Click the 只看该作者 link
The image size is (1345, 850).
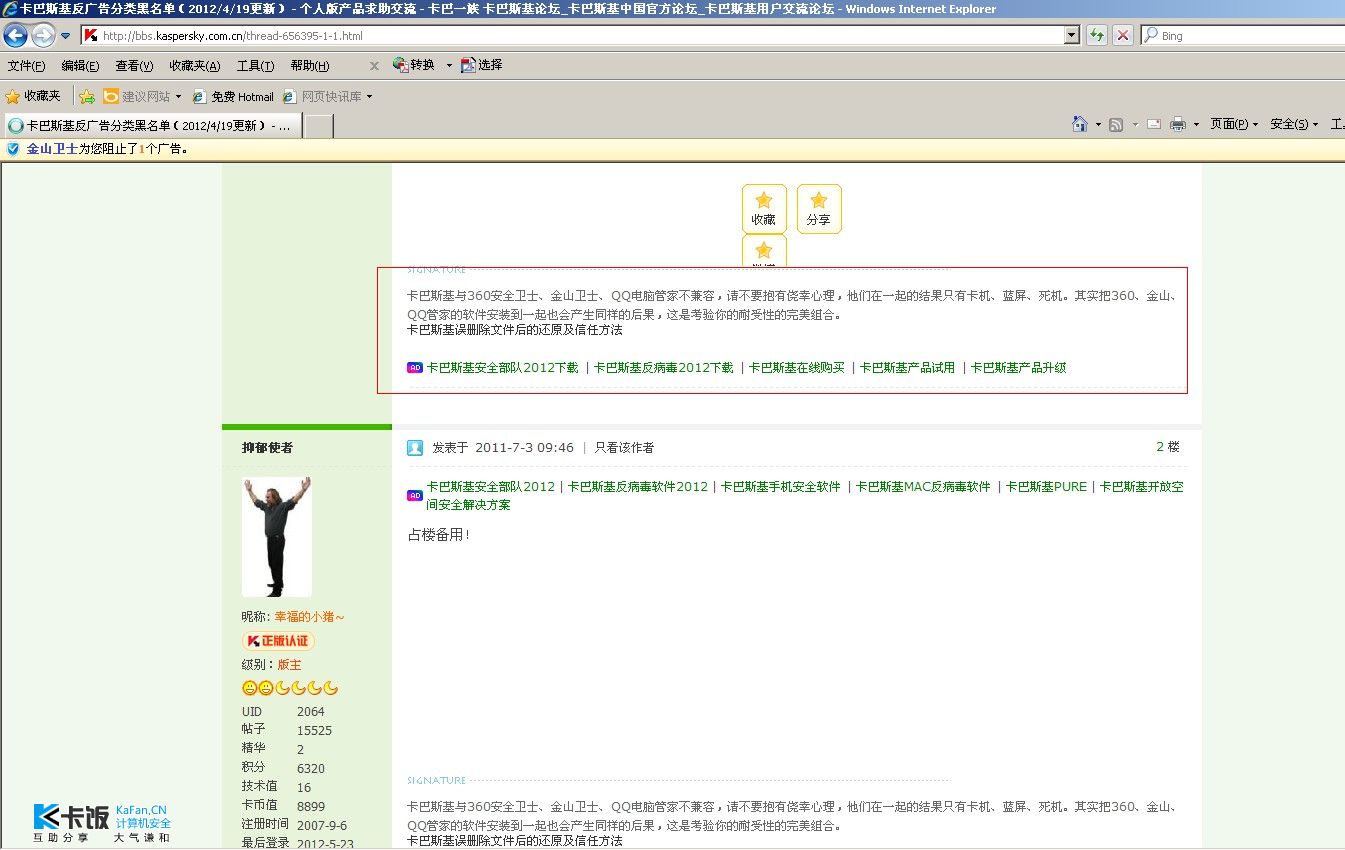coord(624,448)
